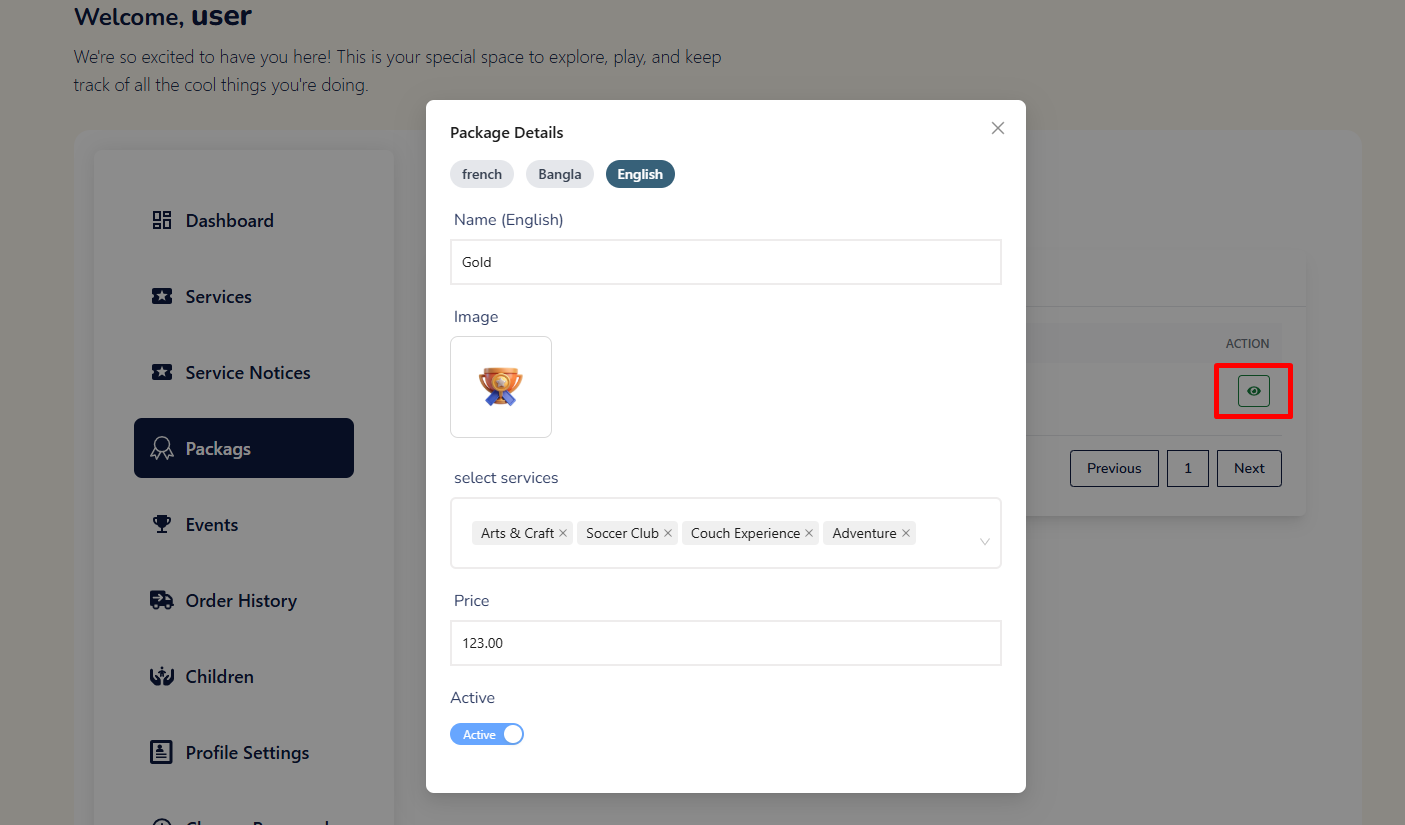Switch to the Bangla language tab

coord(560,174)
